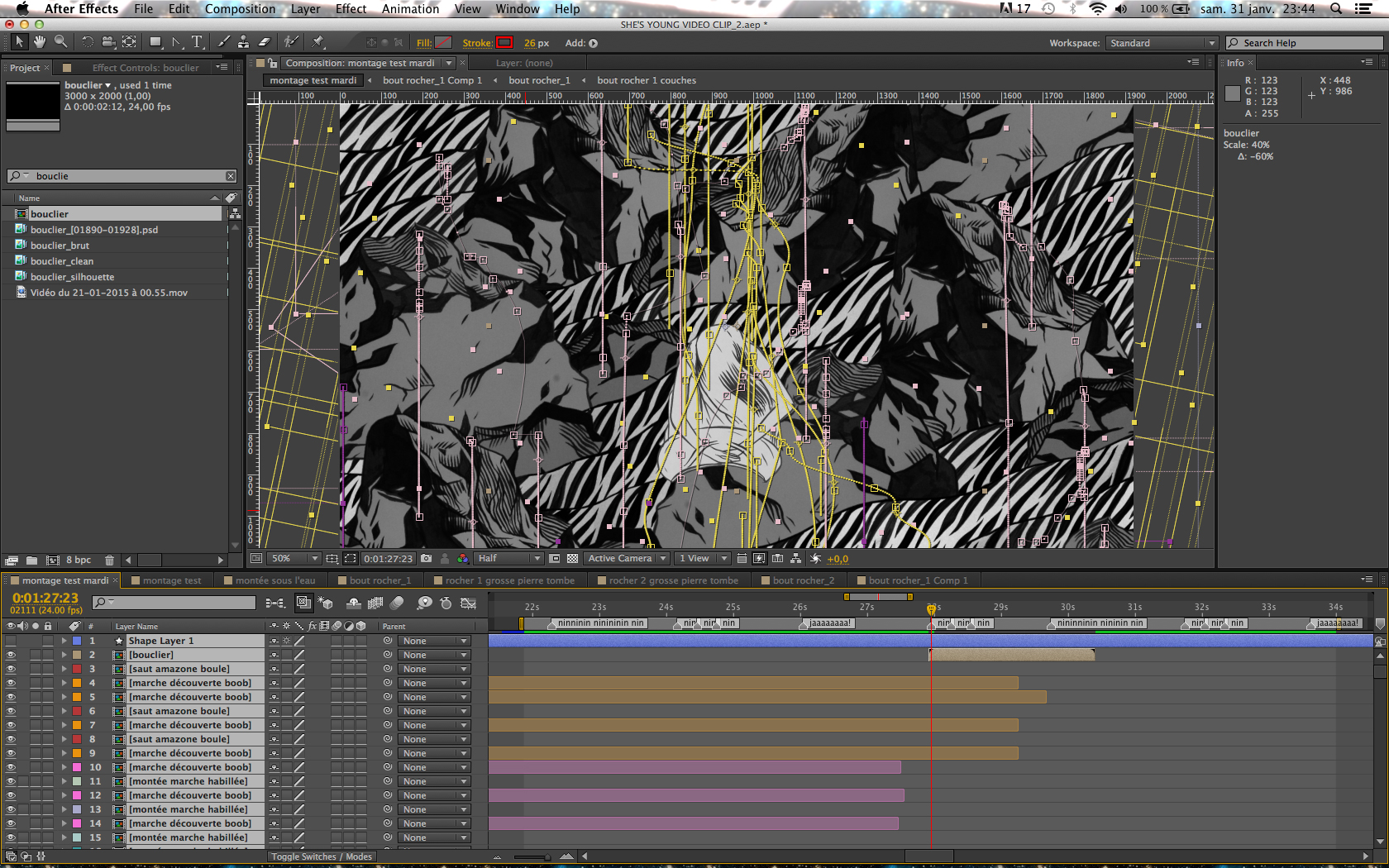
Task: Click the Add shape contents button
Action: (x=593, y=43)
